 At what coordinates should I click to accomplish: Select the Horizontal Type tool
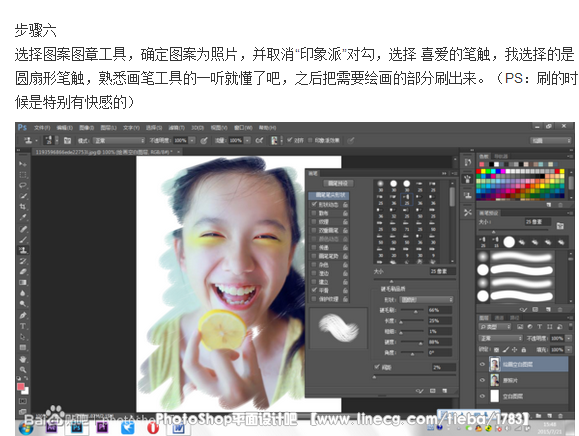tap(23, 326)
